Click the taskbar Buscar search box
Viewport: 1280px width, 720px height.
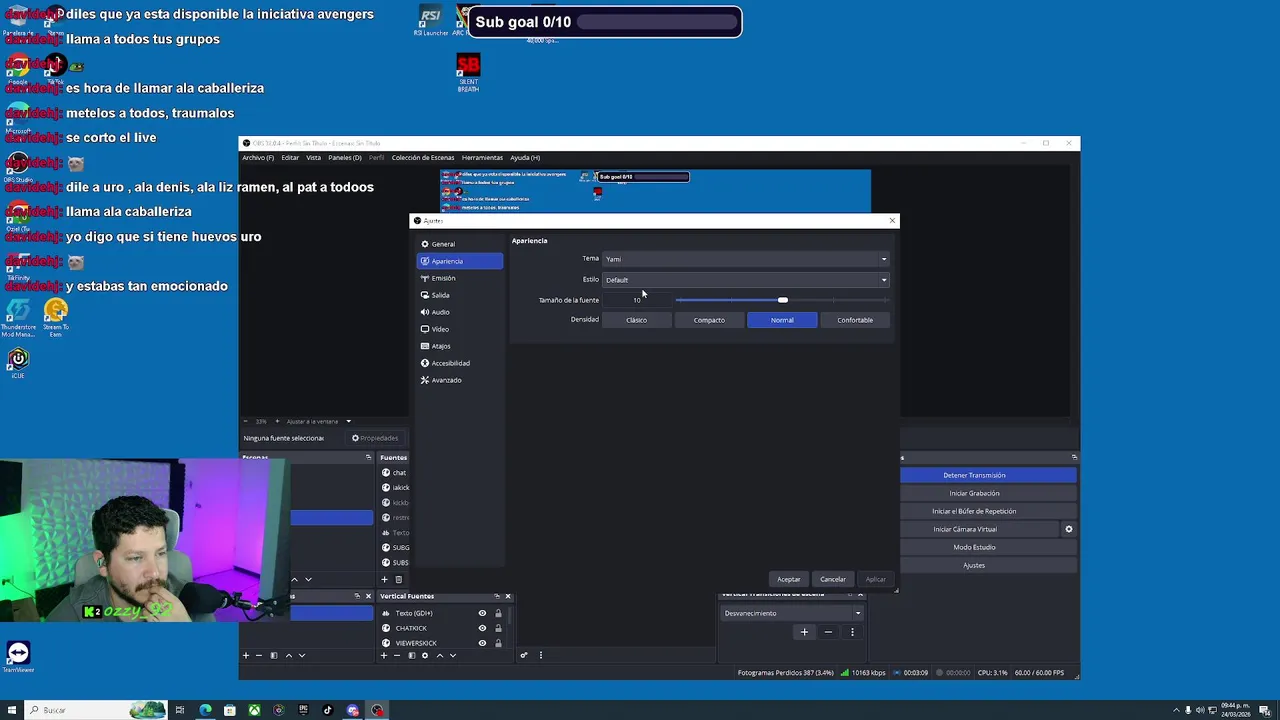tap(96, 710)
